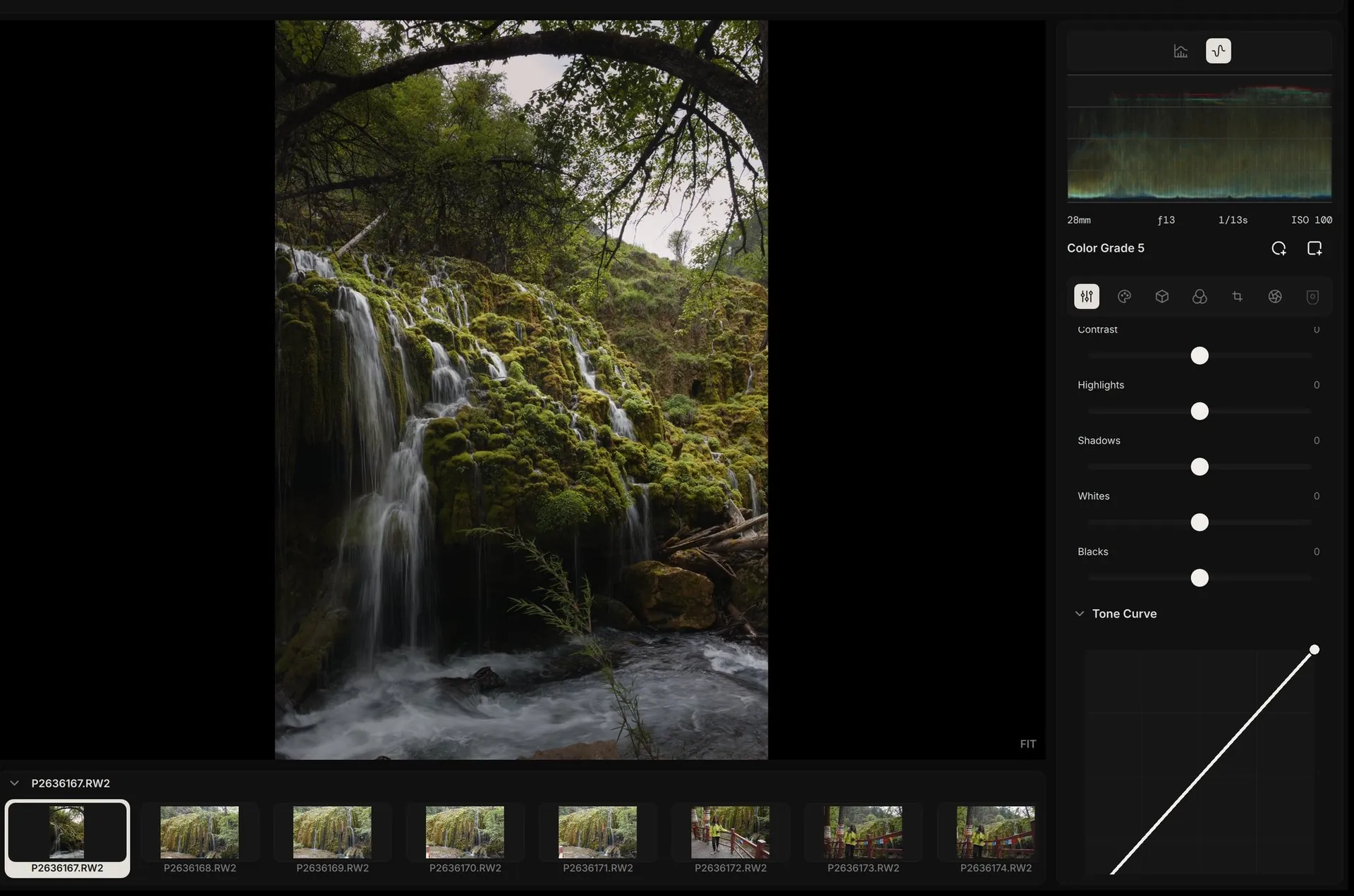Click the 1/13s shutter speed value

[1233, 220]
